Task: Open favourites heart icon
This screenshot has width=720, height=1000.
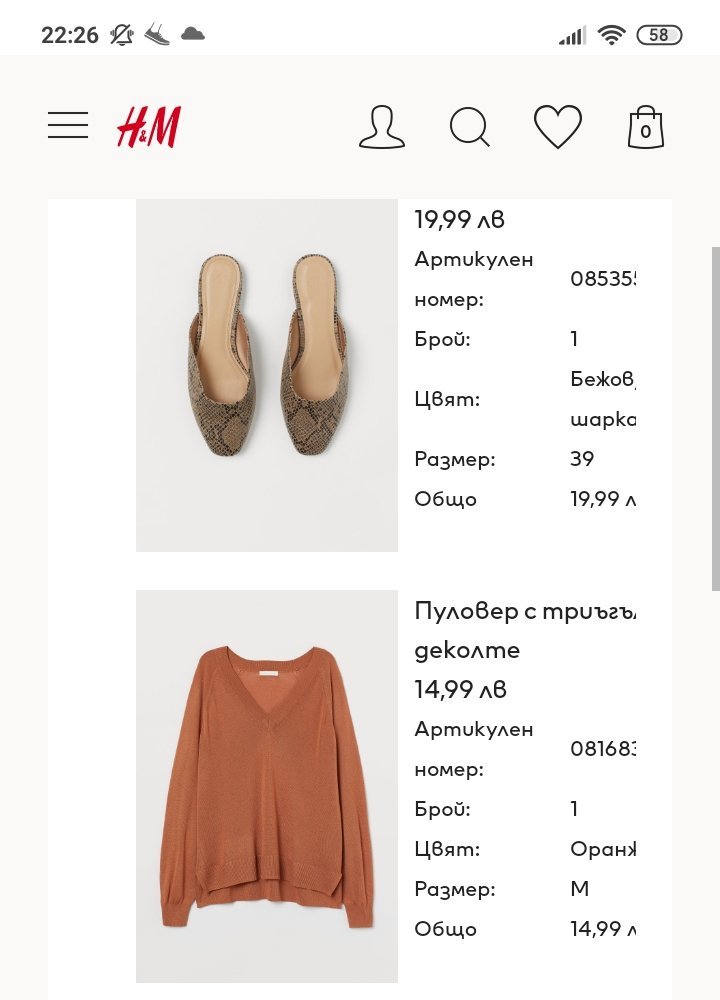Action: coord(557,127)
